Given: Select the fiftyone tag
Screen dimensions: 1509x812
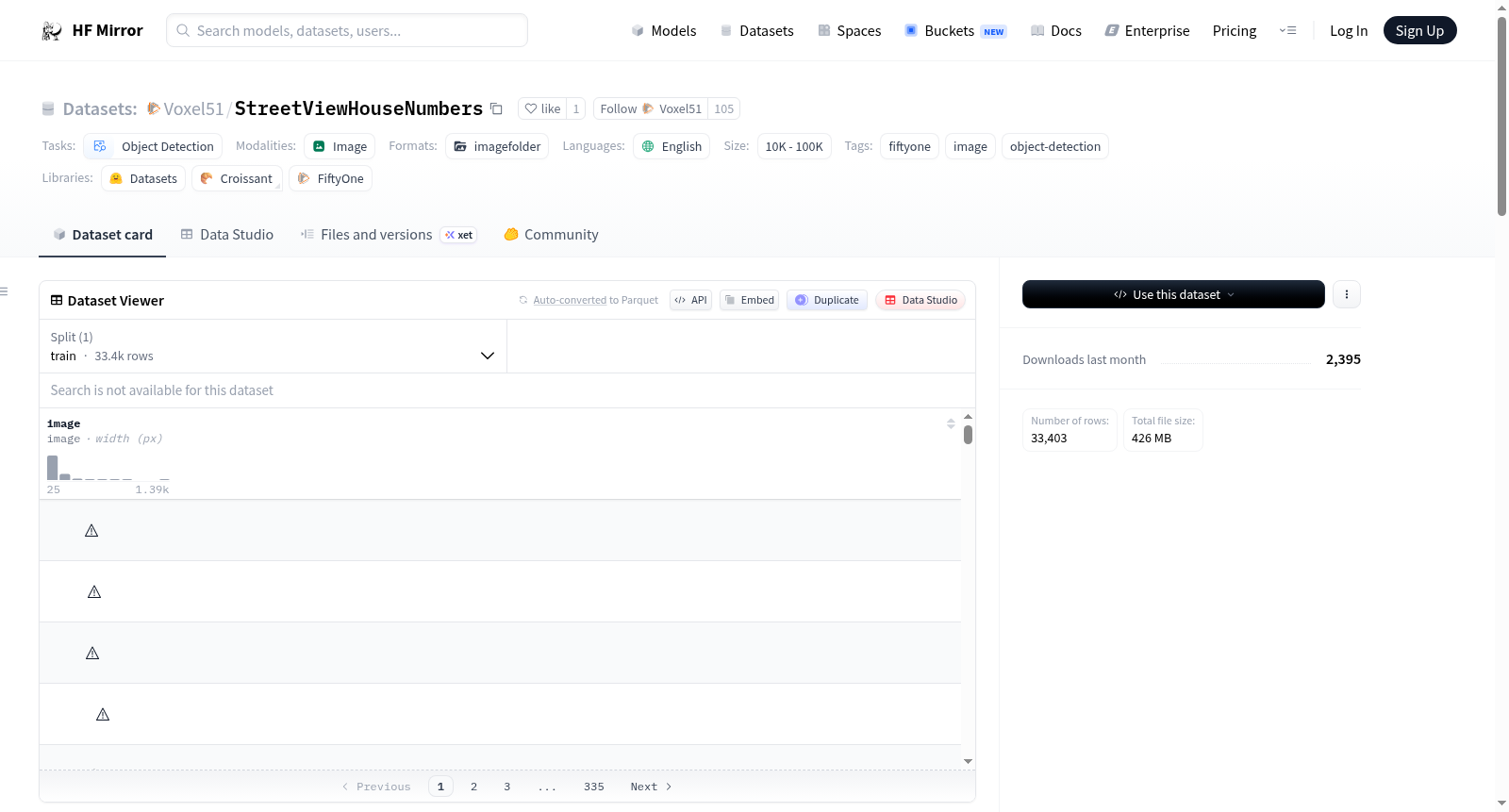Looking at the screenshot, I should click(909, 146).
